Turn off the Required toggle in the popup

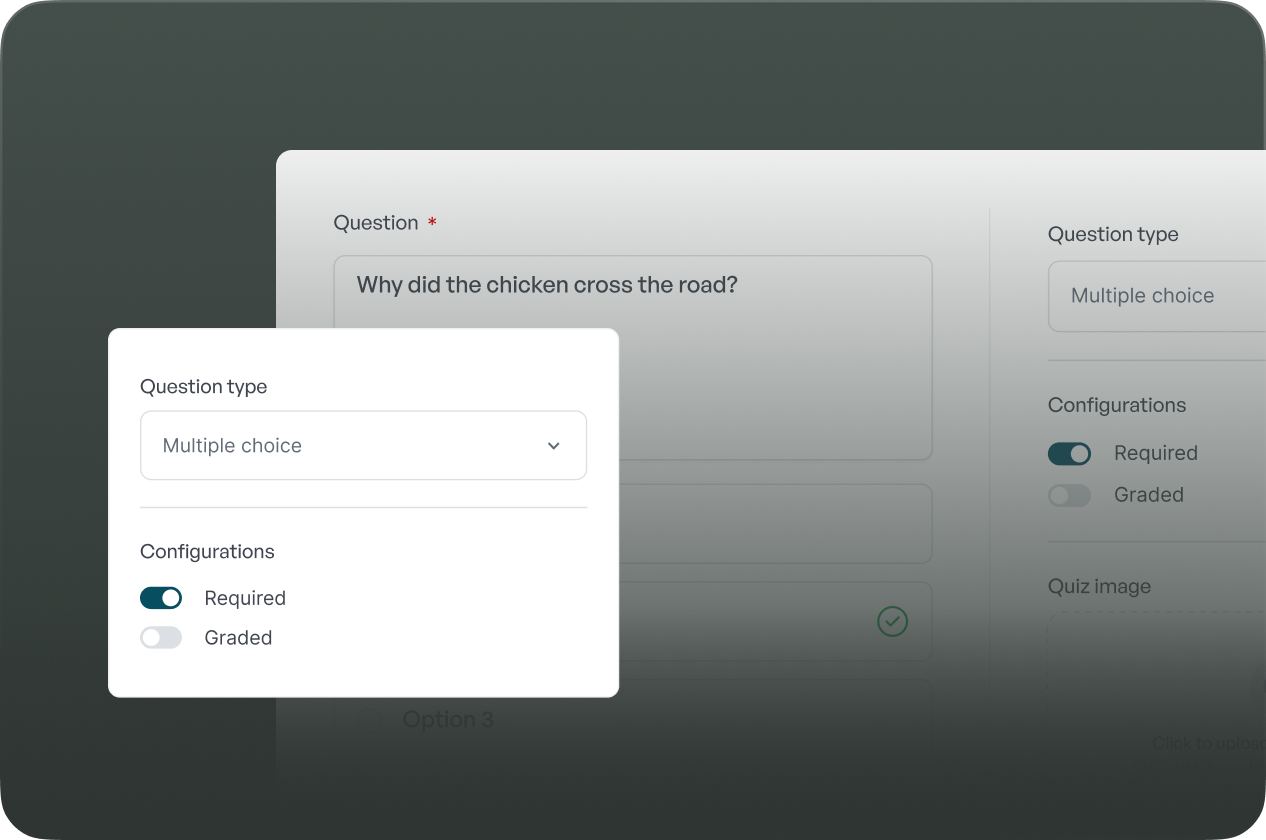(x=161, y=598)
